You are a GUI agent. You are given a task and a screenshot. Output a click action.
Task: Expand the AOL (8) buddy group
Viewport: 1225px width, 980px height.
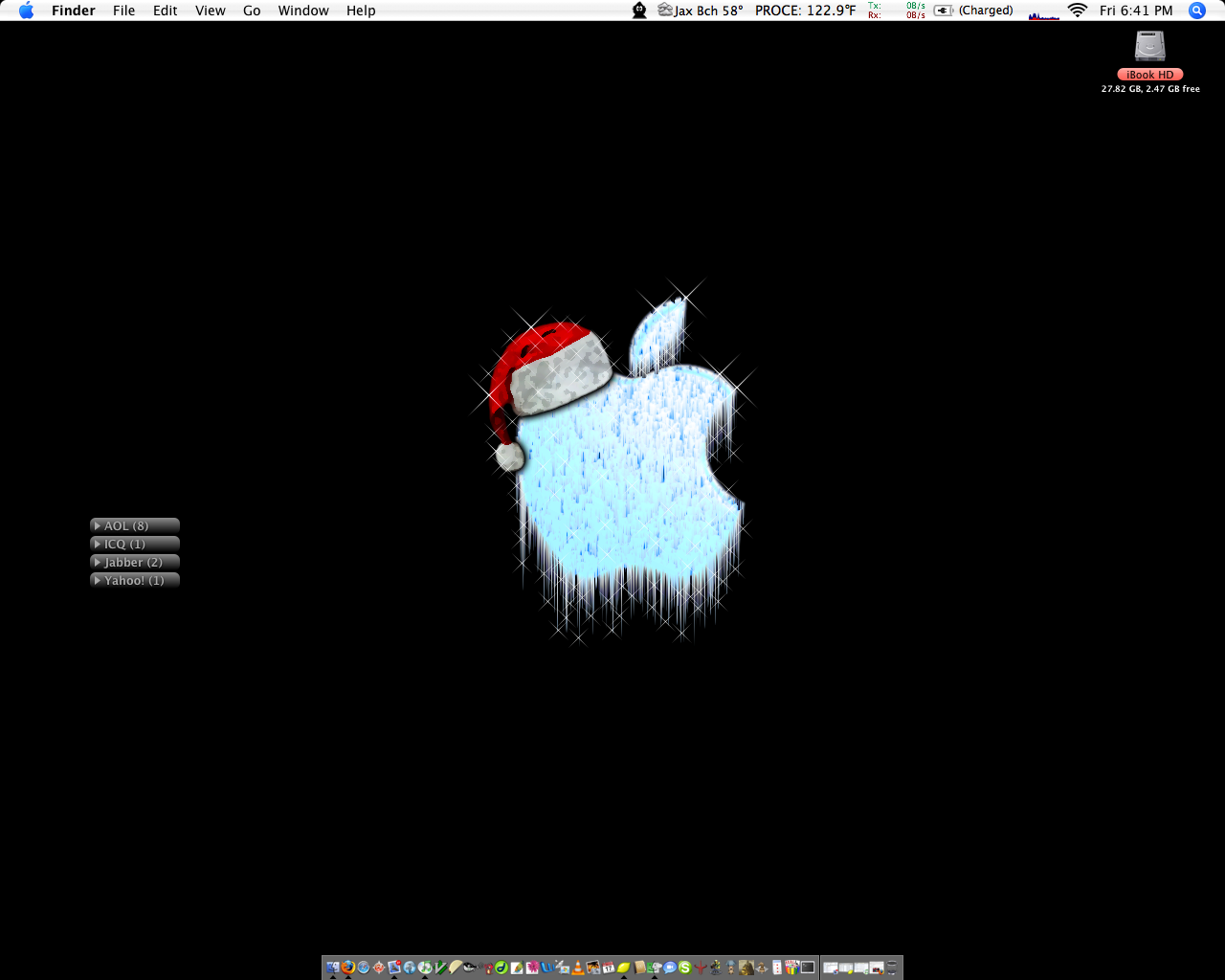tap(135, 525)
